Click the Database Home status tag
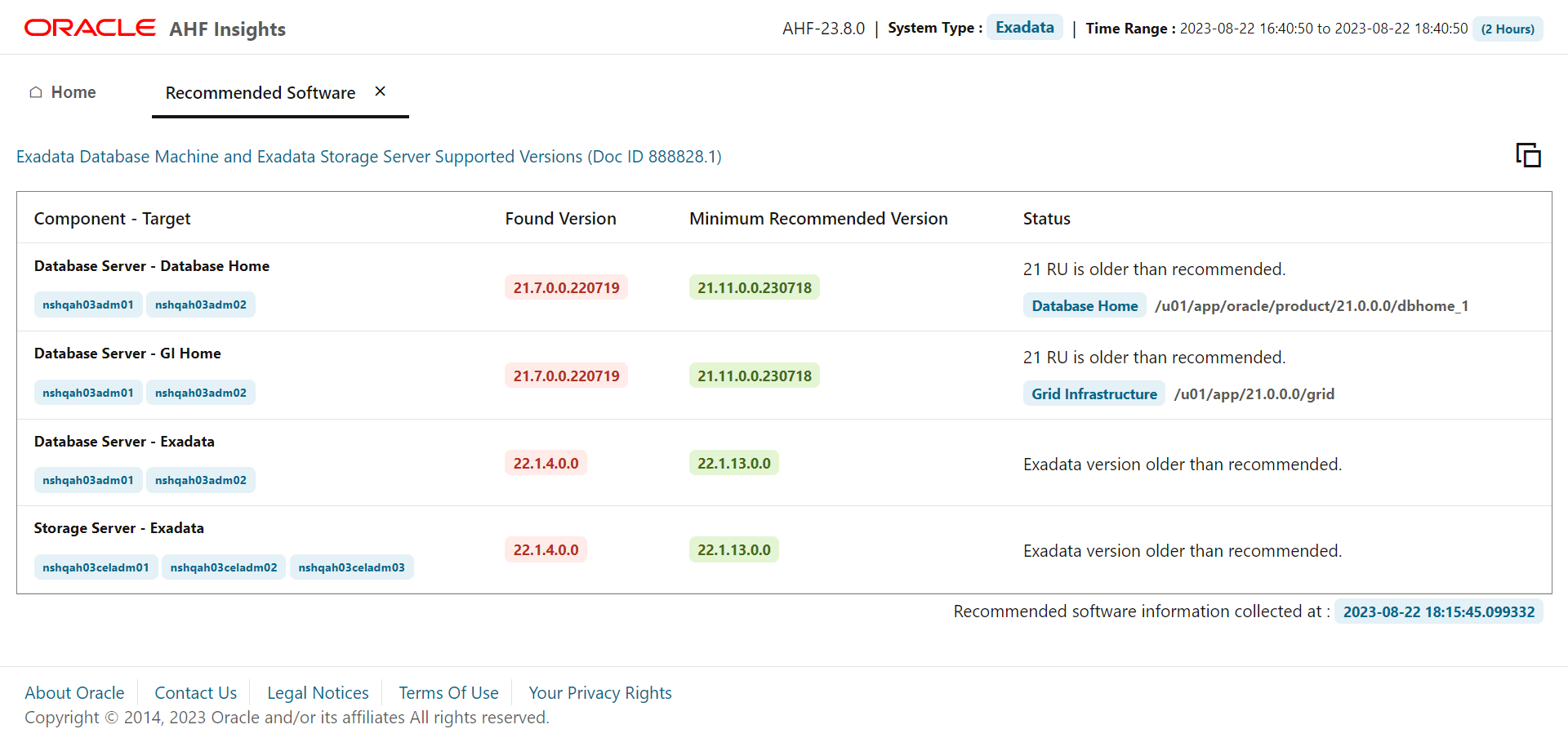 coord(1085,305)
